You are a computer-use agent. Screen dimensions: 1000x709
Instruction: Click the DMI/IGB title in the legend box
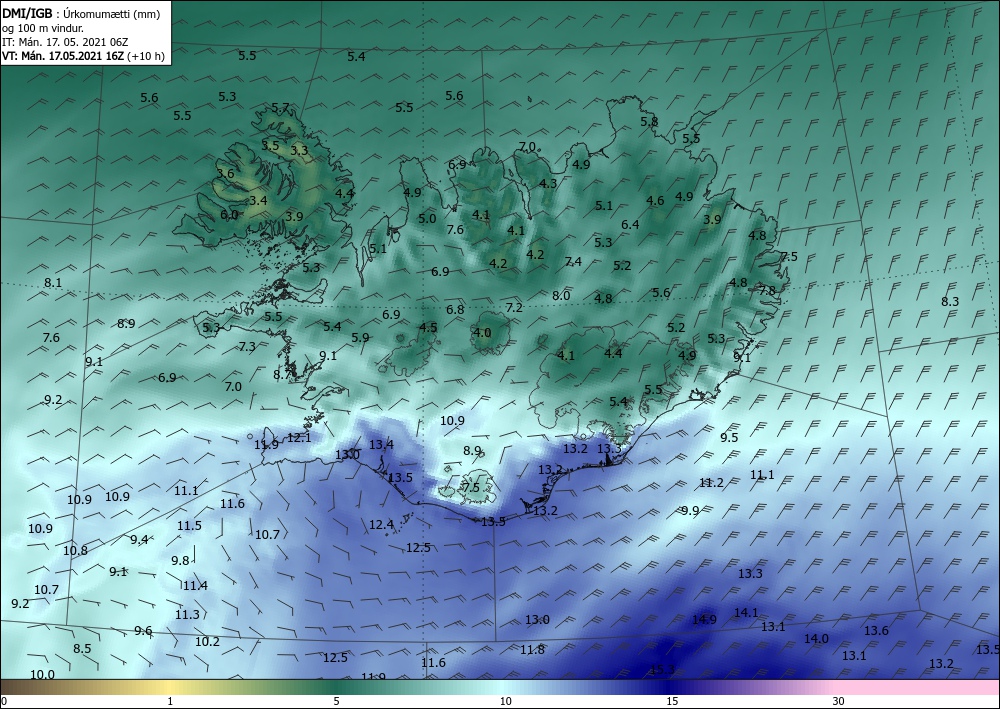tap(26, 13)
